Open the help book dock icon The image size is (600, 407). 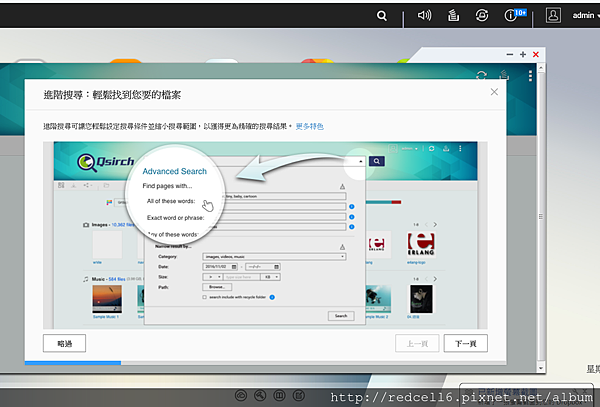279,395
